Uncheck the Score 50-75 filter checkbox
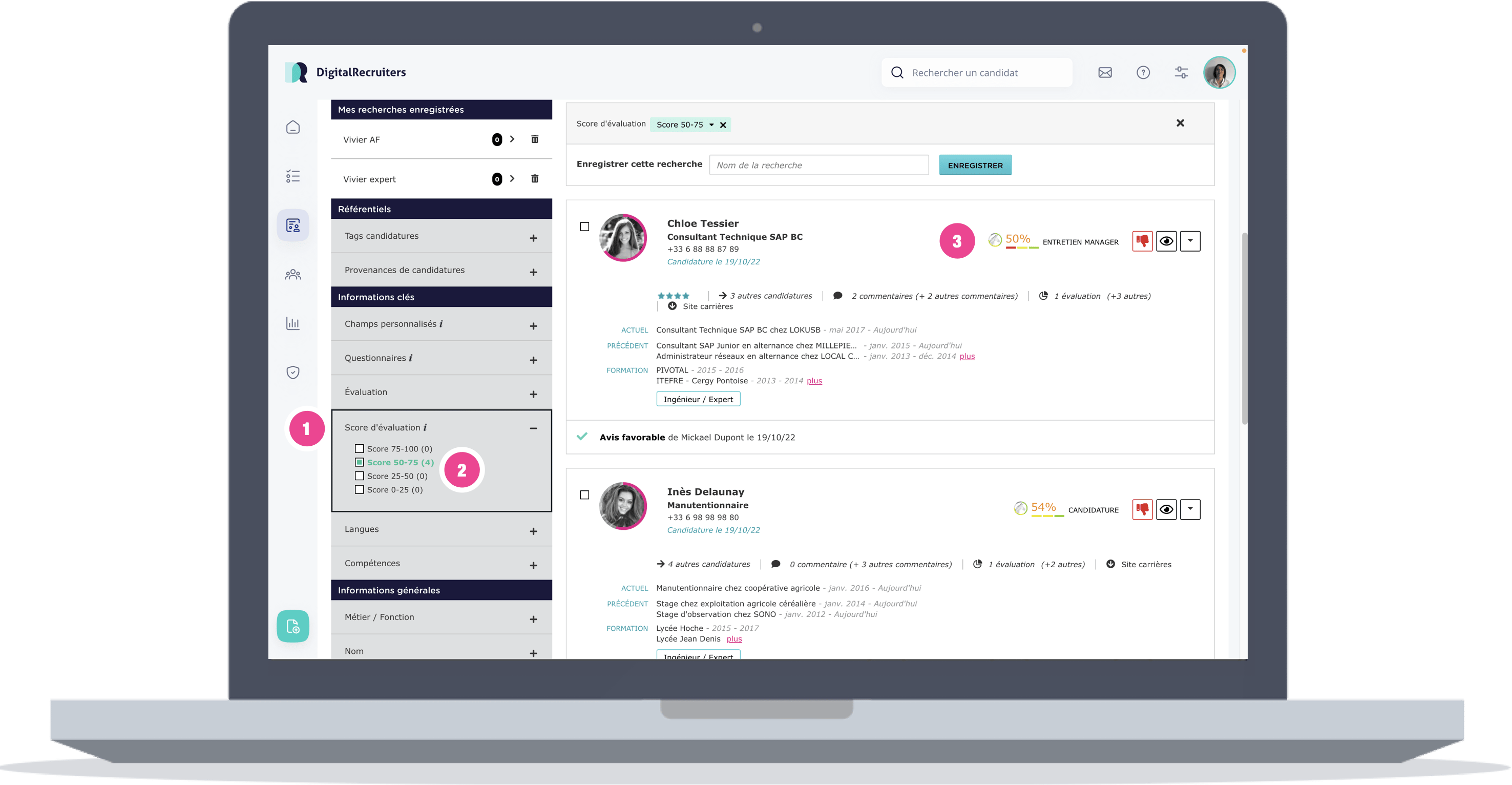1512x785 pixels. (359, 463)
